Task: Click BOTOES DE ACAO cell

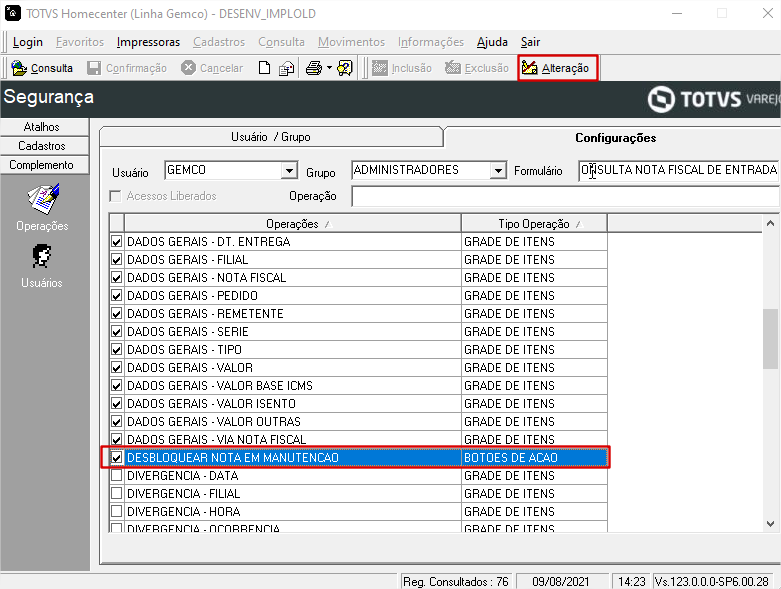Action: pos(534,458)
